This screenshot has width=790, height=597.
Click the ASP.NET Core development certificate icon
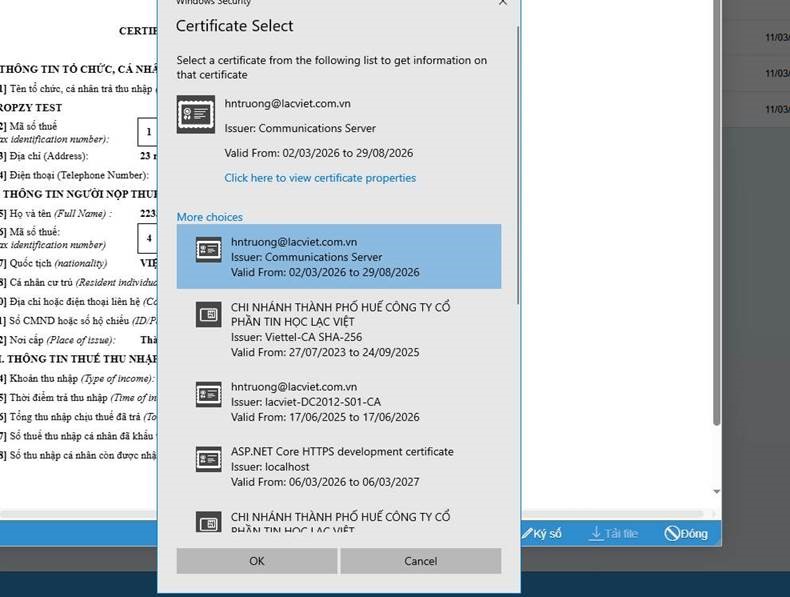[x=208, y=459]
